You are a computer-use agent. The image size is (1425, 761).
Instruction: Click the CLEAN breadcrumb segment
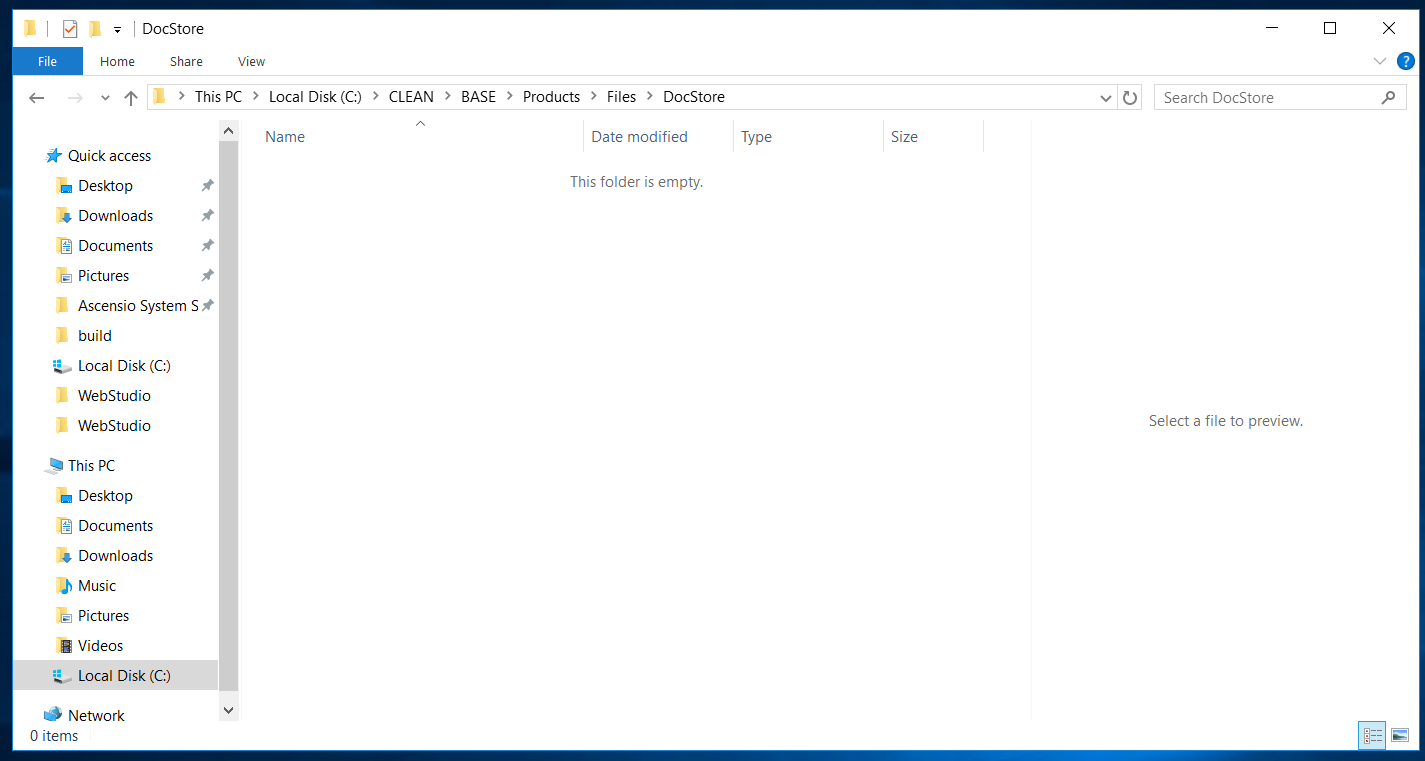click(x=411, y=97)
